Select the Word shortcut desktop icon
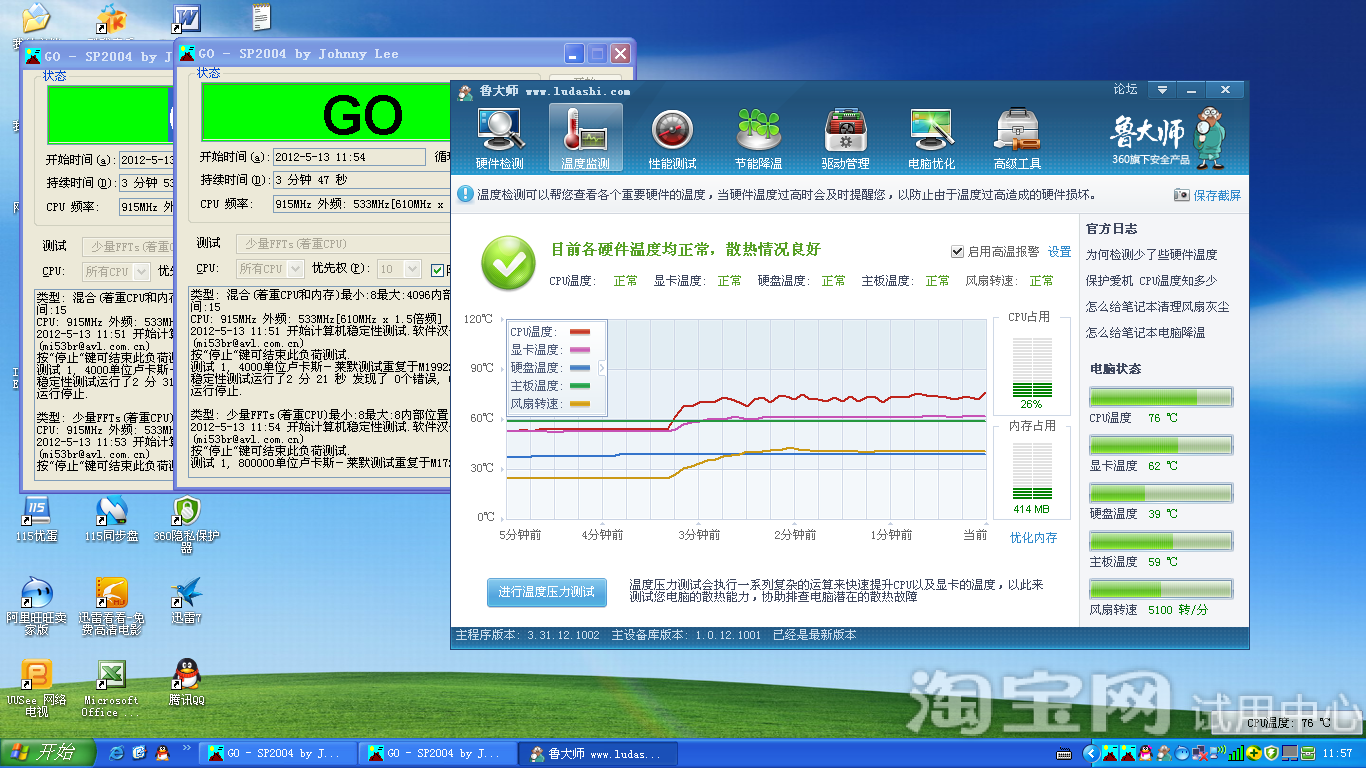This screenshot has width=1366, height=768. [x=186, y=17]
